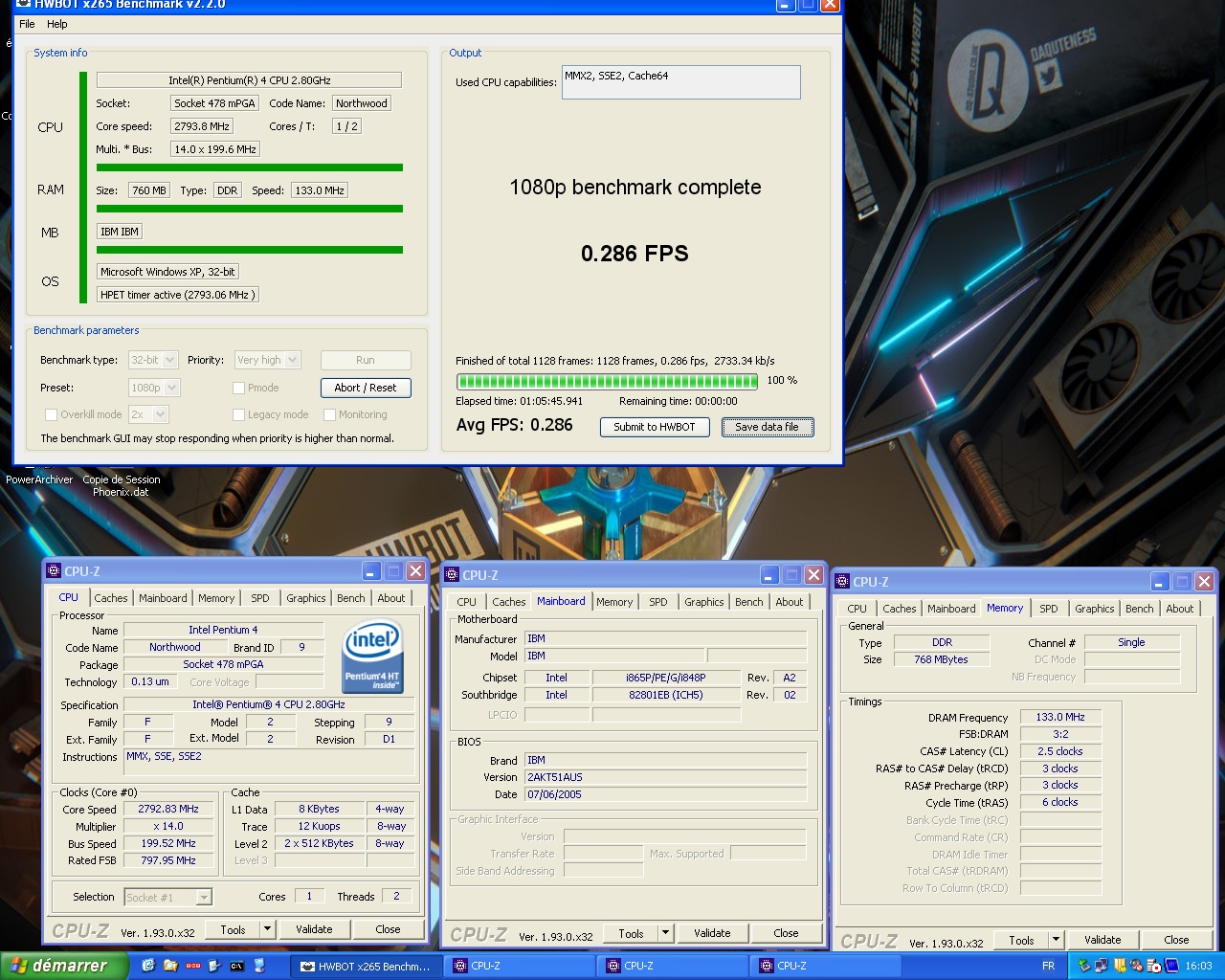Toggle the Pmode checkbox
The height and width of the screenshot is (980, 1225).
click(x=239, y=388)
